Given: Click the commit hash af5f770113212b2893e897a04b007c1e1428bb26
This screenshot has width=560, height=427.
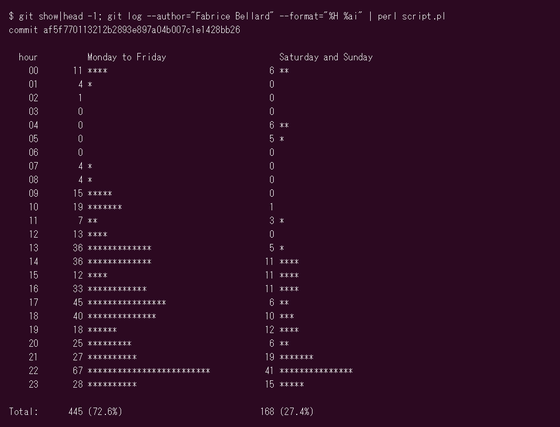Looking at the screenshot, I should (142, 30).
